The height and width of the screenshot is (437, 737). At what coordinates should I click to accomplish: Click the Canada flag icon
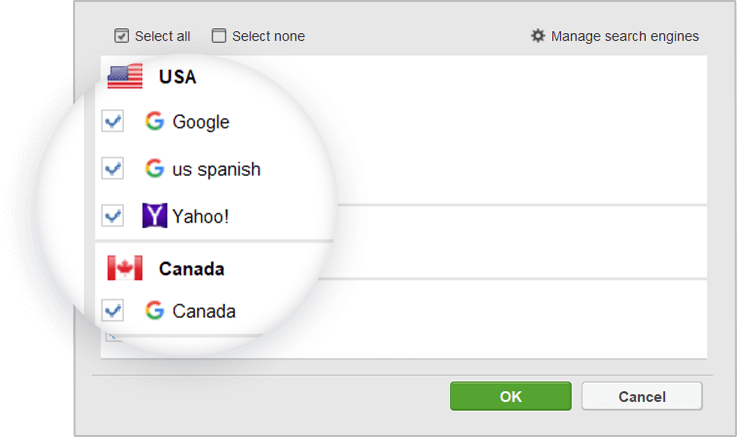[x=125, y=268]
